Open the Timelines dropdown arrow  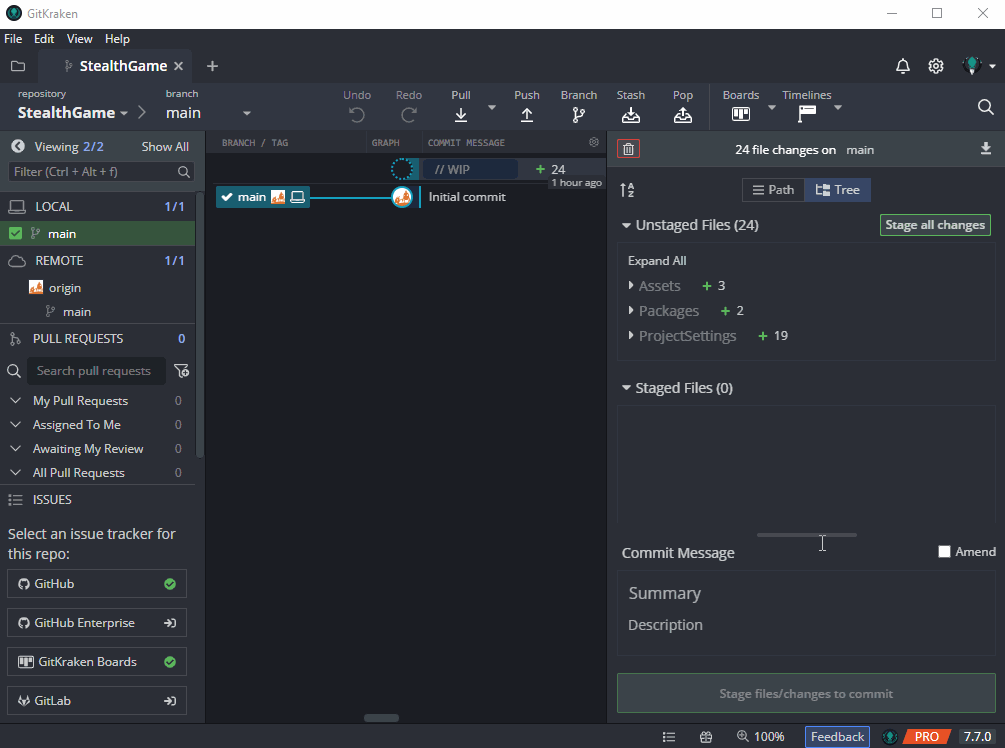coord(838,107)
